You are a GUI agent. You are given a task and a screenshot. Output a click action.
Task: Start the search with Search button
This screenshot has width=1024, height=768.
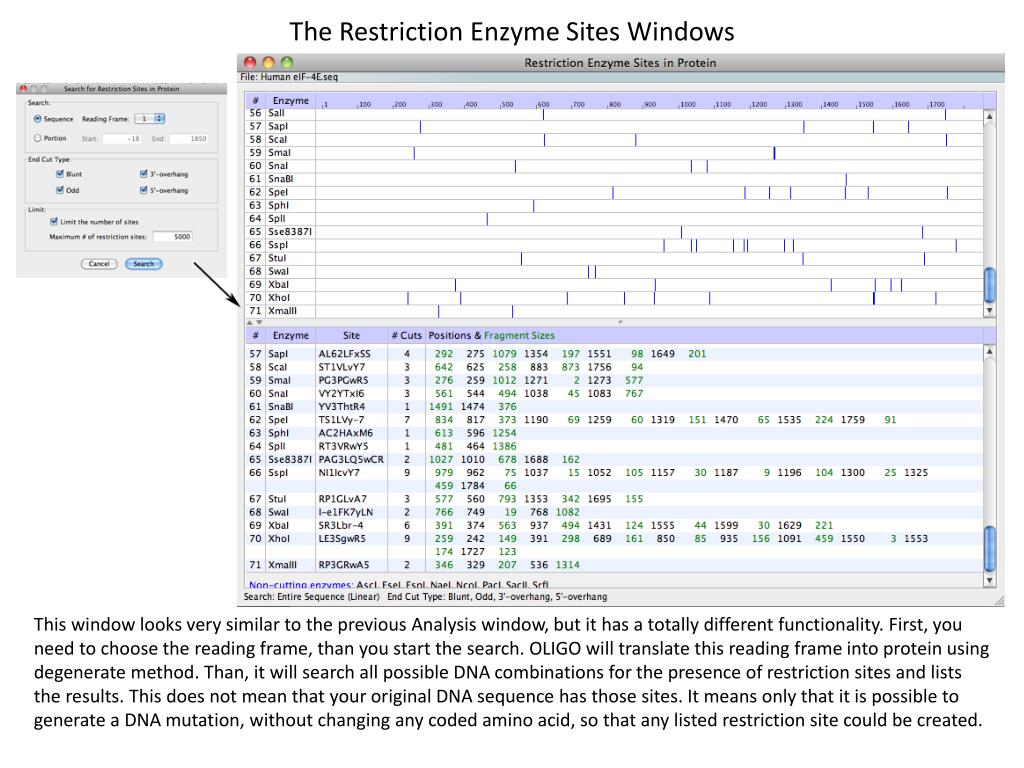pyautogui.click(x=144, y=264)
